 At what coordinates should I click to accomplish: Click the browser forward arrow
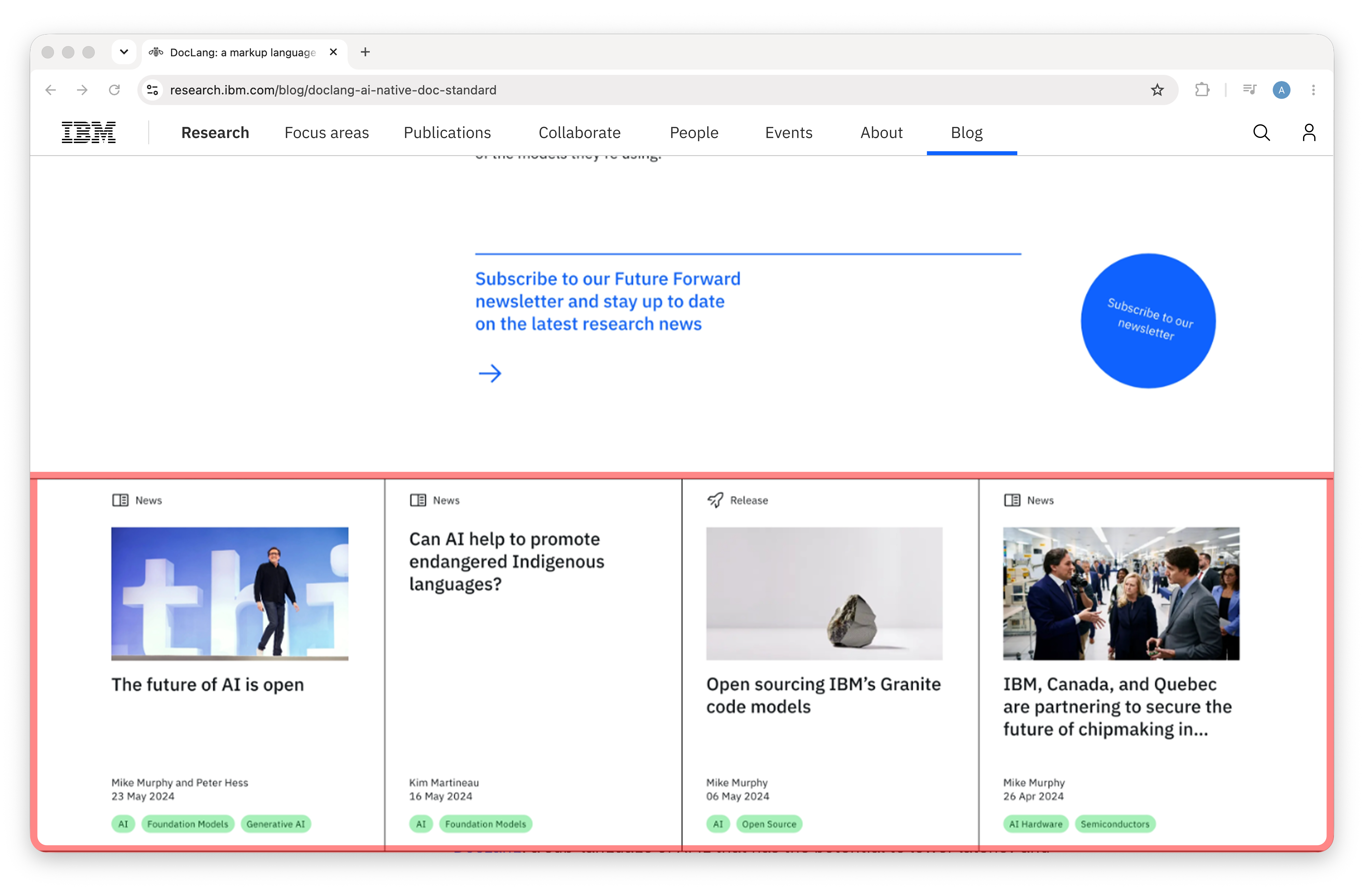[83, 90]
